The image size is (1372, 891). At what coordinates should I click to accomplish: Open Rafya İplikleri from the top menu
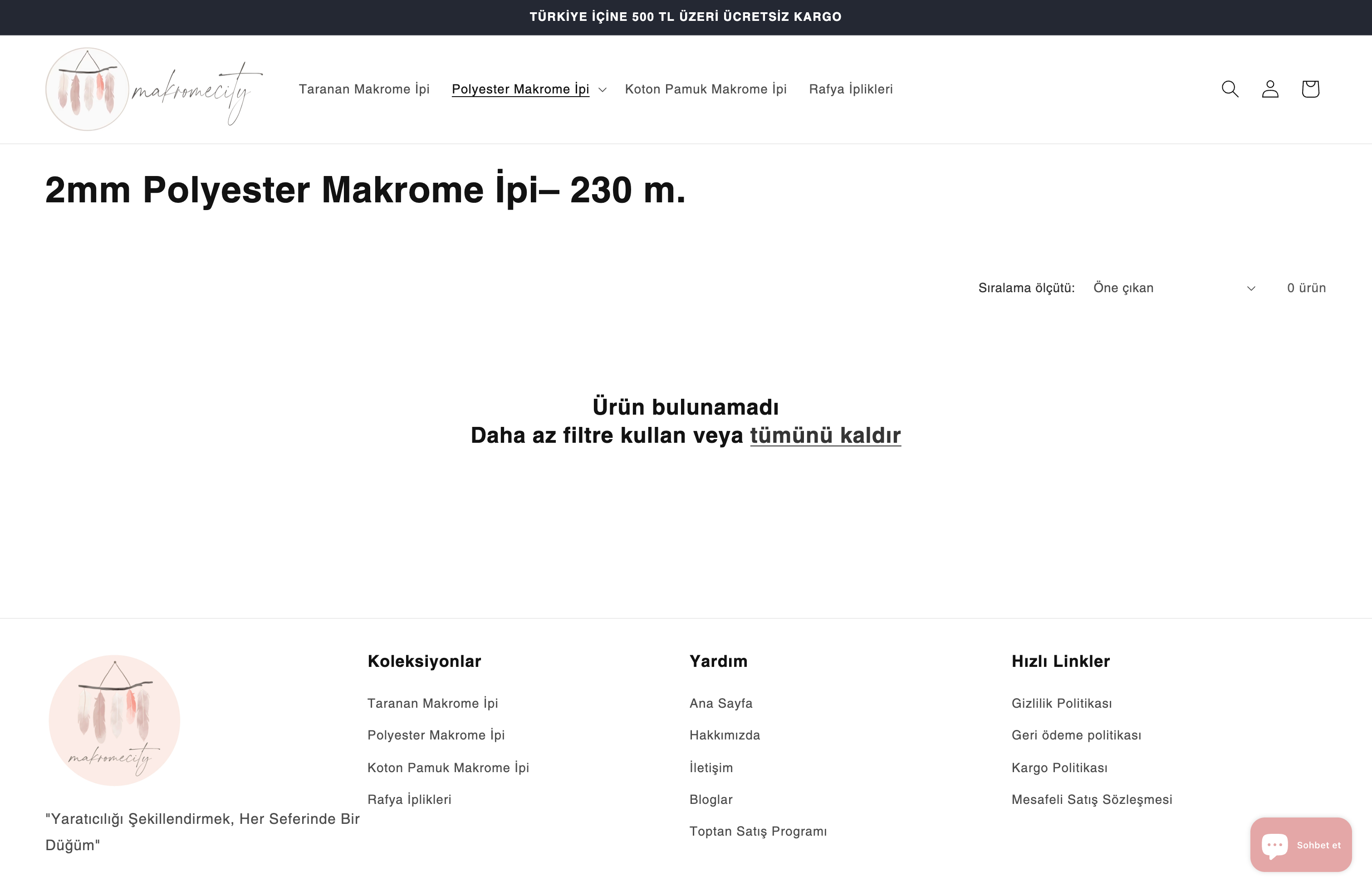pyautogui.click(x=851, y=89)
